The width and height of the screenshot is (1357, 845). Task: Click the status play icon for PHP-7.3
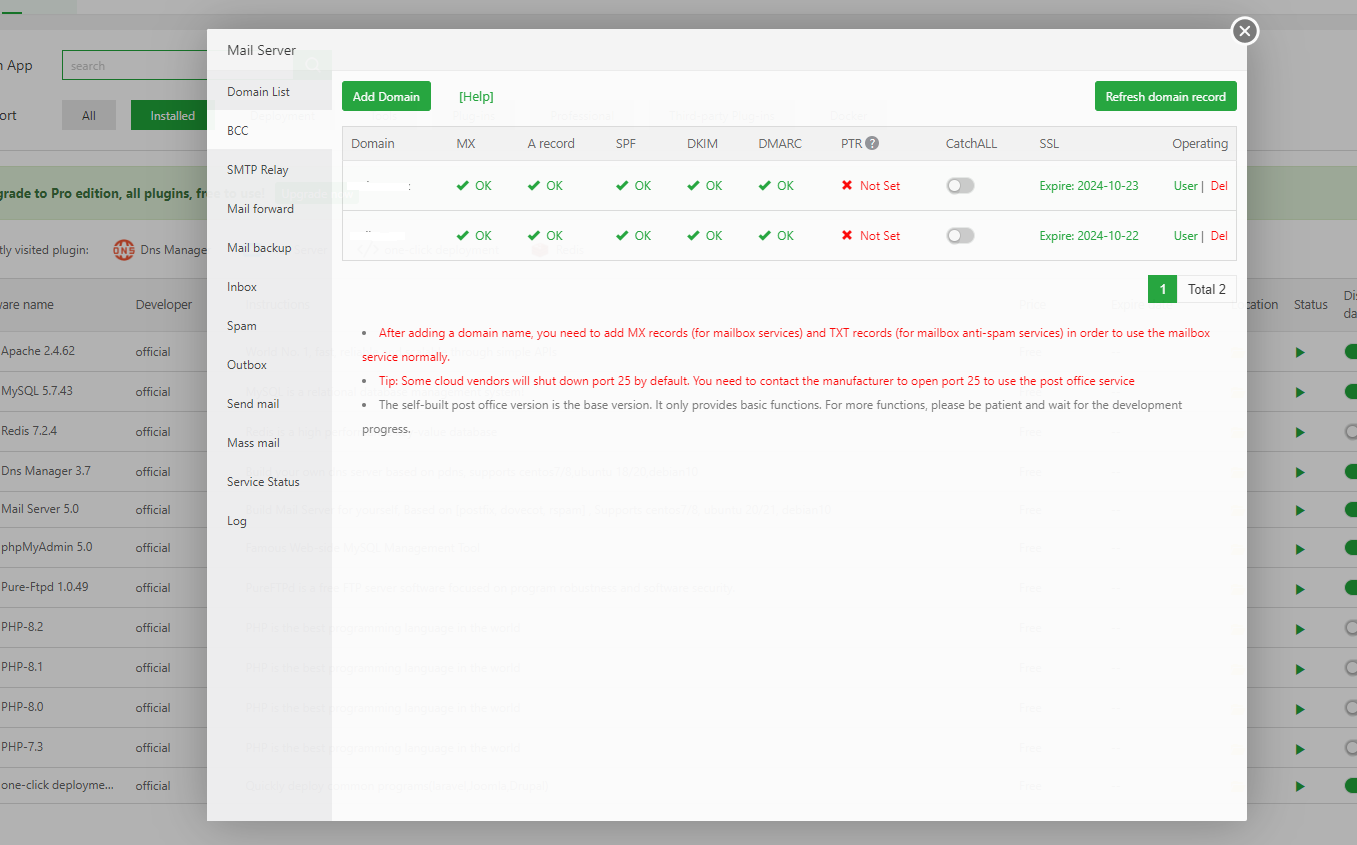(x=1300, y=748)
